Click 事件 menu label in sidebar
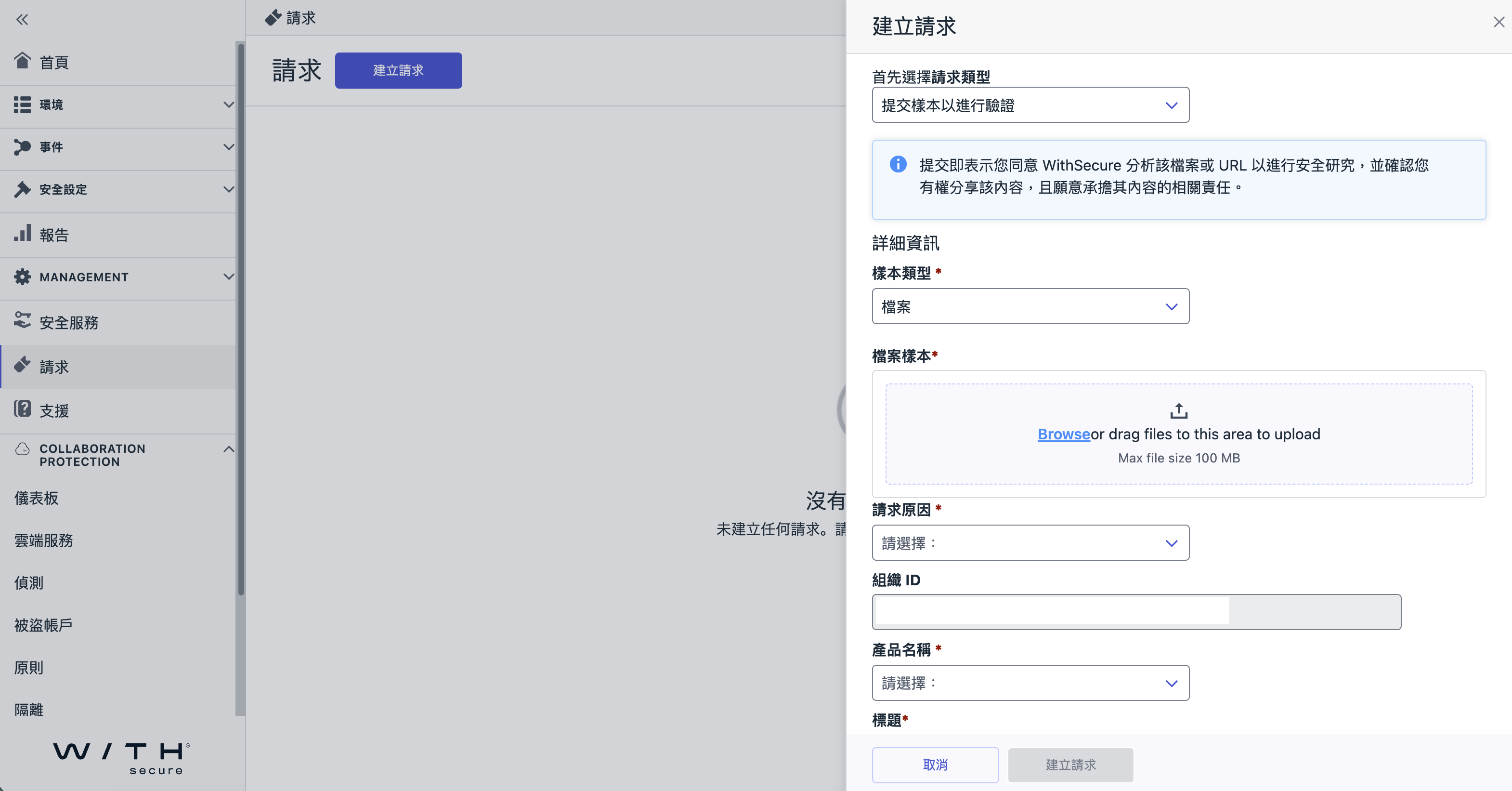This screenshot has height=791, width=1512. point(51,147)
